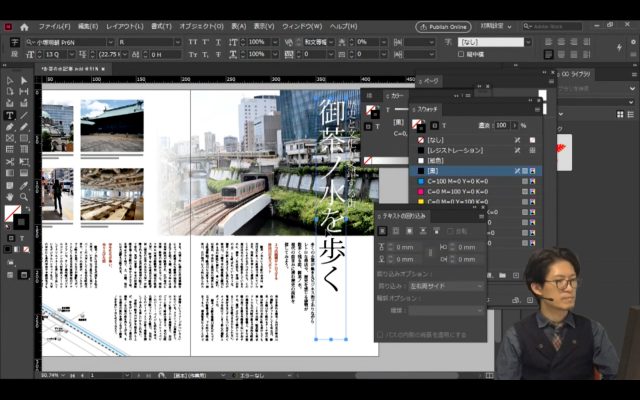Click the new swatch button in Swatches panel
Image resolution: width=640 pixels, height=400 pixels.
[516, 276]
